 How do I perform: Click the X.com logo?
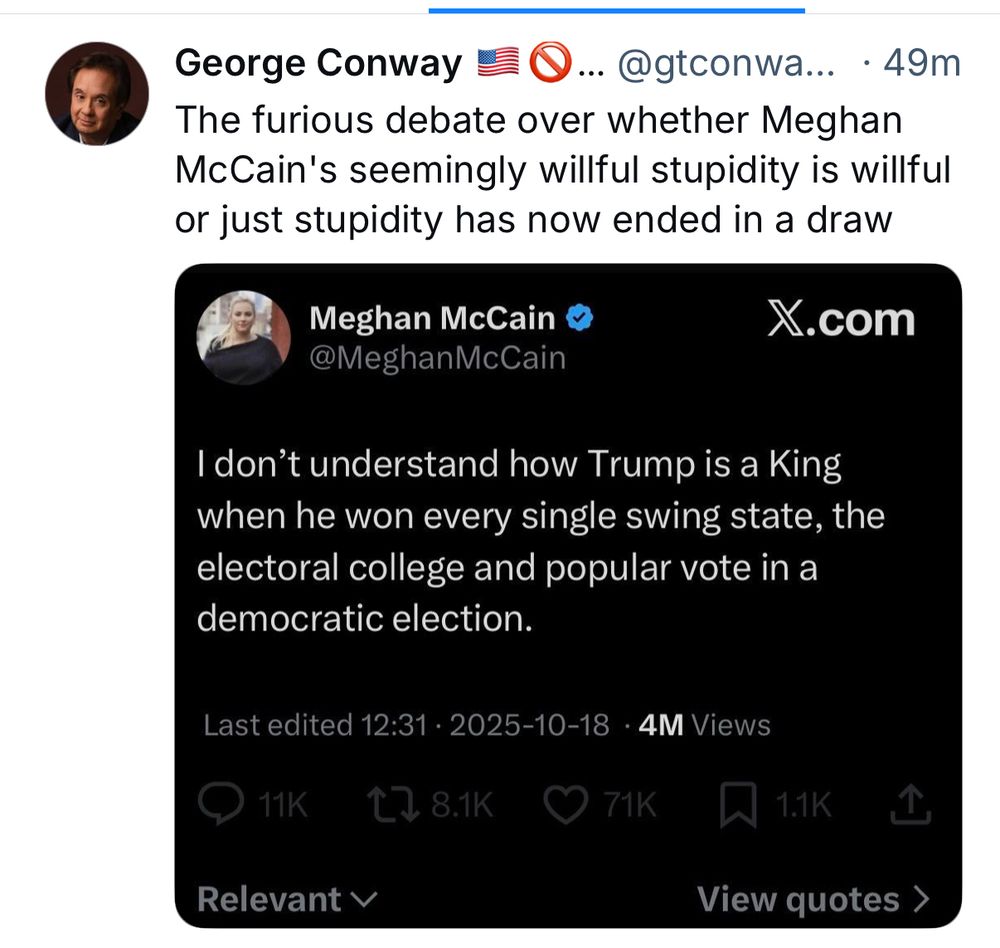(x=840, y=319)
